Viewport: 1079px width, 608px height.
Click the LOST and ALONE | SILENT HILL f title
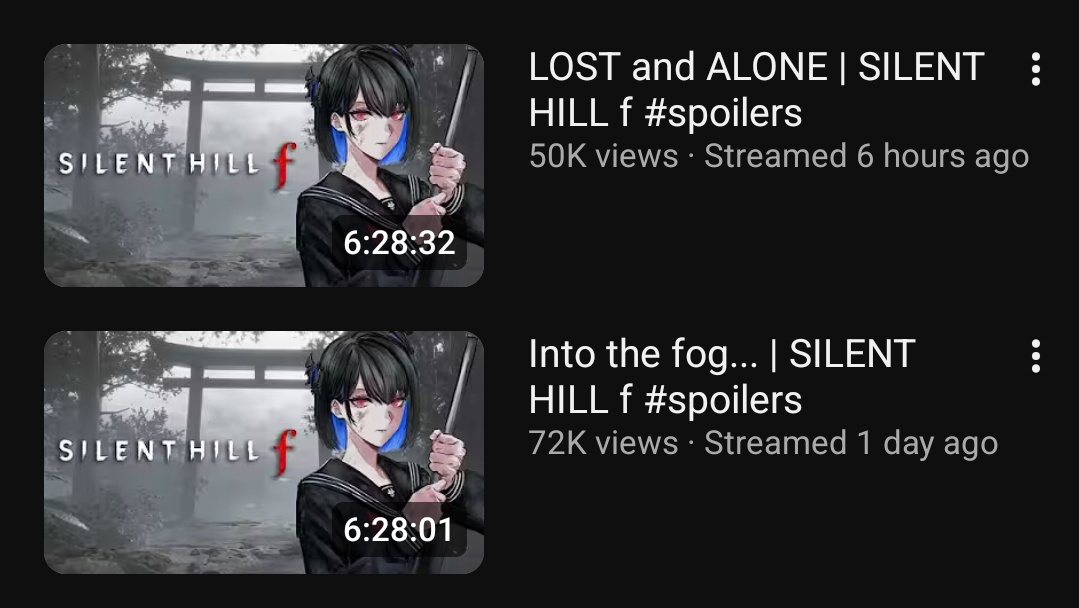point(756,89)
